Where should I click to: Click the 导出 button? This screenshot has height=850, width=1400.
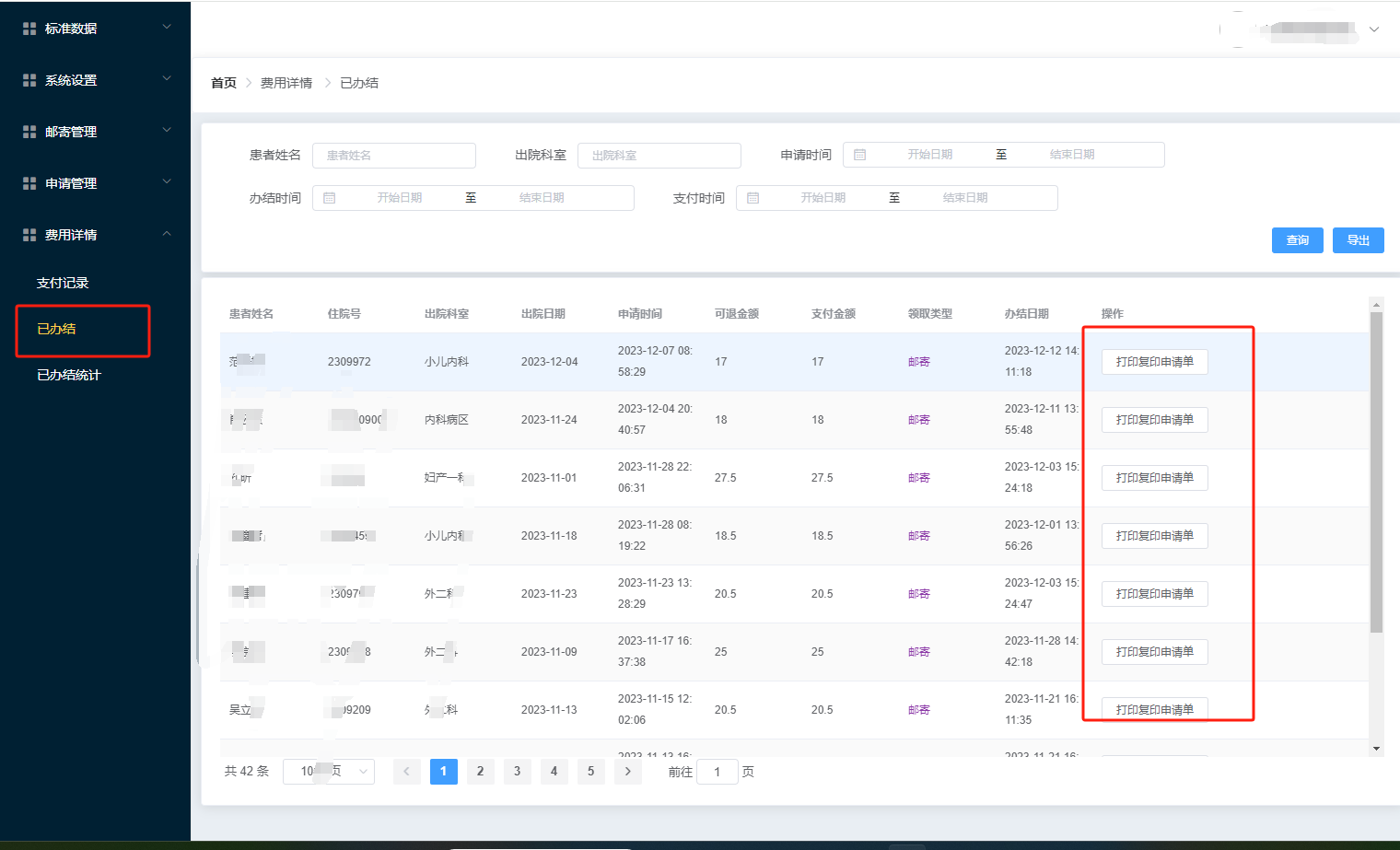[1358, 240]
